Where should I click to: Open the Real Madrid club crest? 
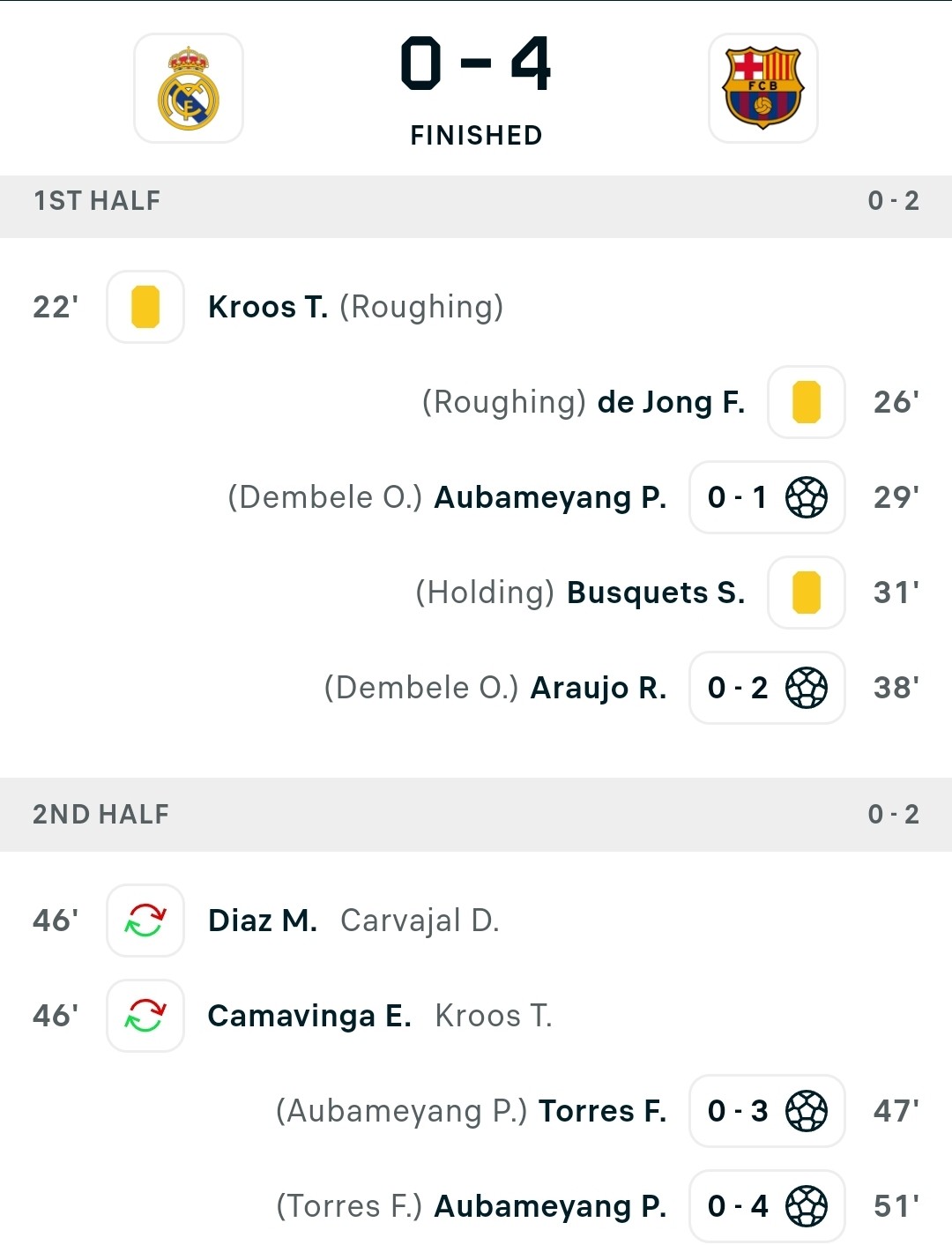pos(189,88)
